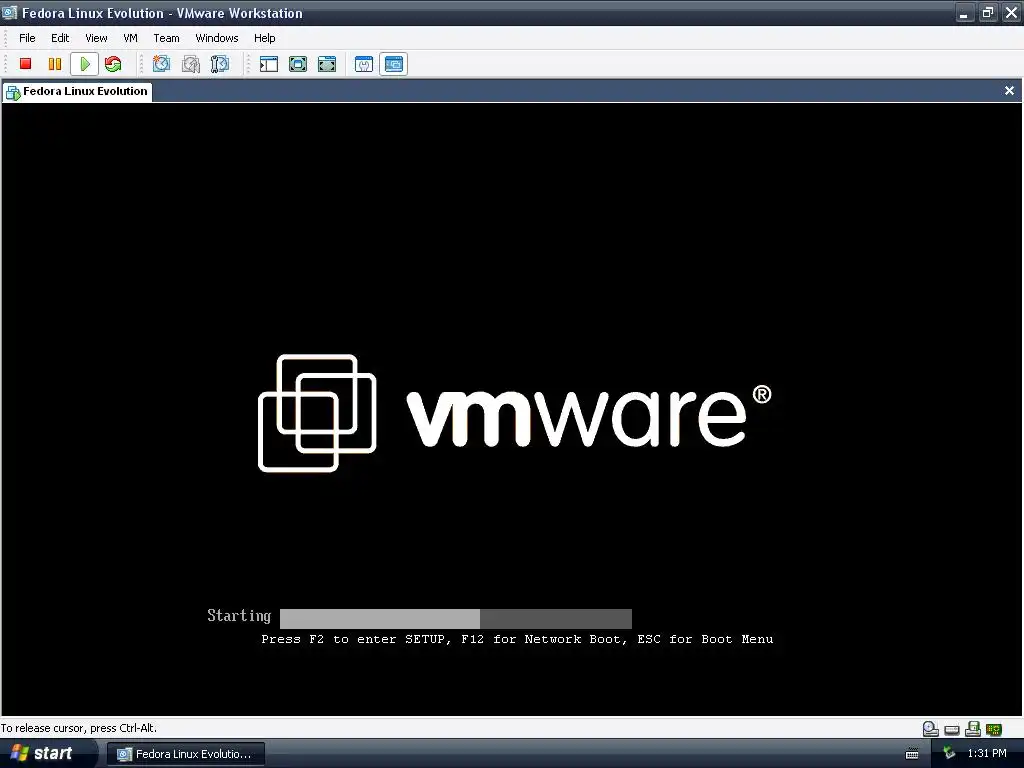Click the safely remove hardware tray icon

[x=949, y=753]
